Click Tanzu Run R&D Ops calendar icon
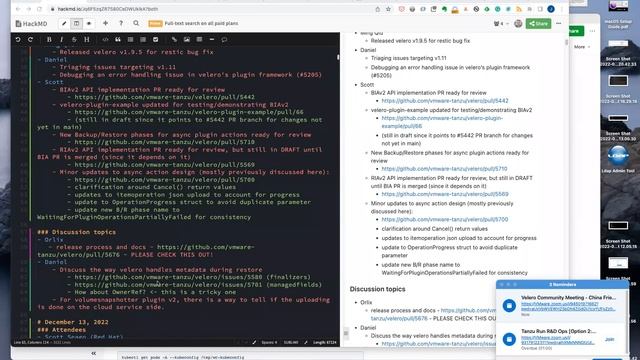The image size is (640, 360). 509,339
